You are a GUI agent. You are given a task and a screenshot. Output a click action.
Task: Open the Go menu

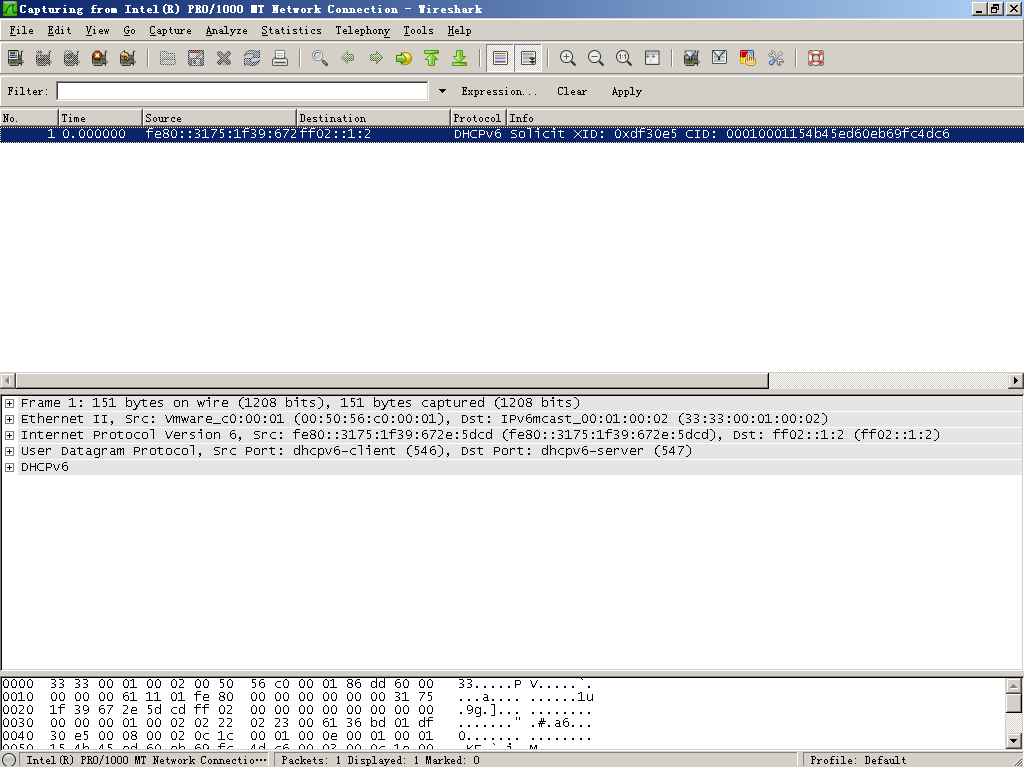pyautogui.click(x=129, y=31)
